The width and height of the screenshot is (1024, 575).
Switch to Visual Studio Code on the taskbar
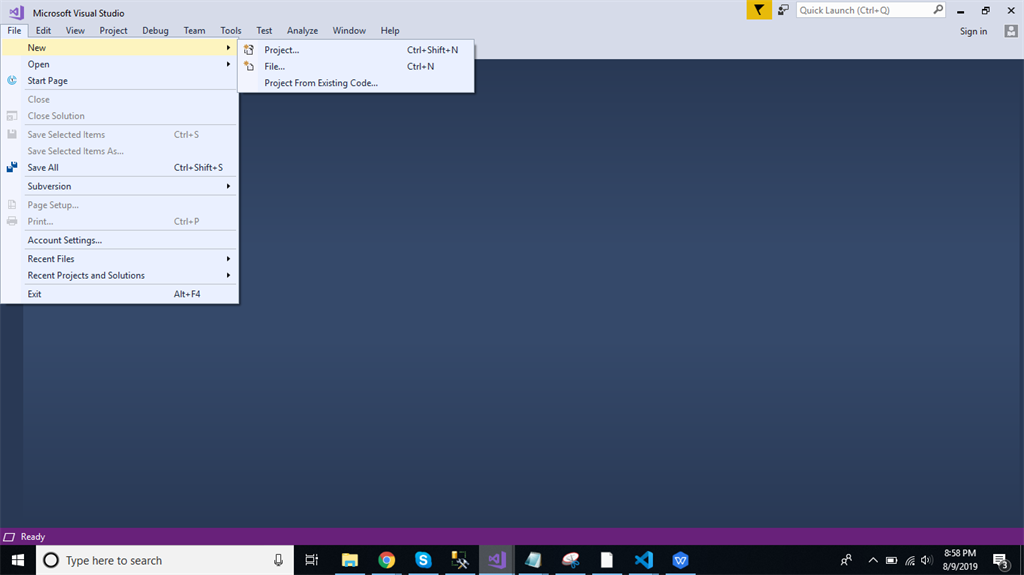[643, 560]
